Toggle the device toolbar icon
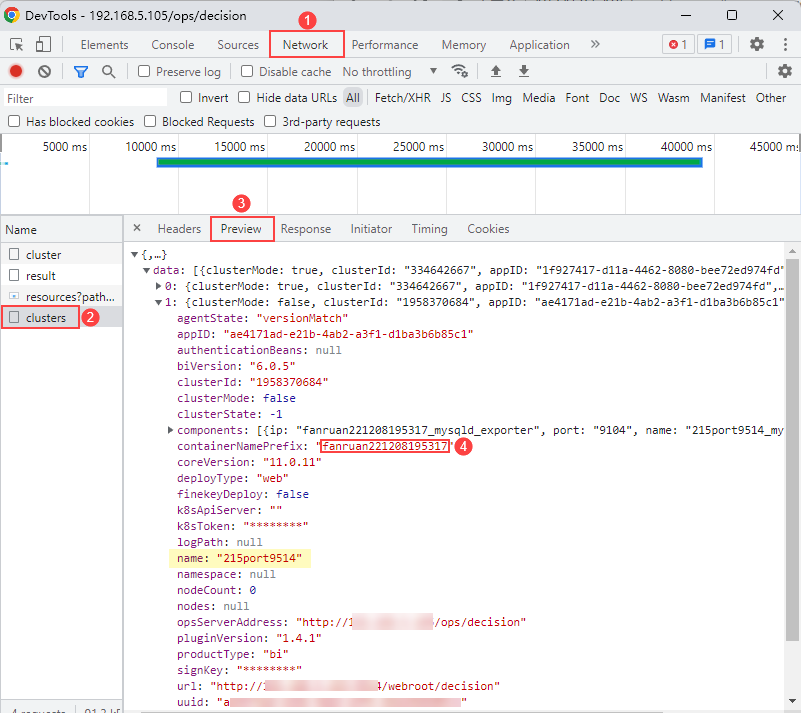 [43, 45]
